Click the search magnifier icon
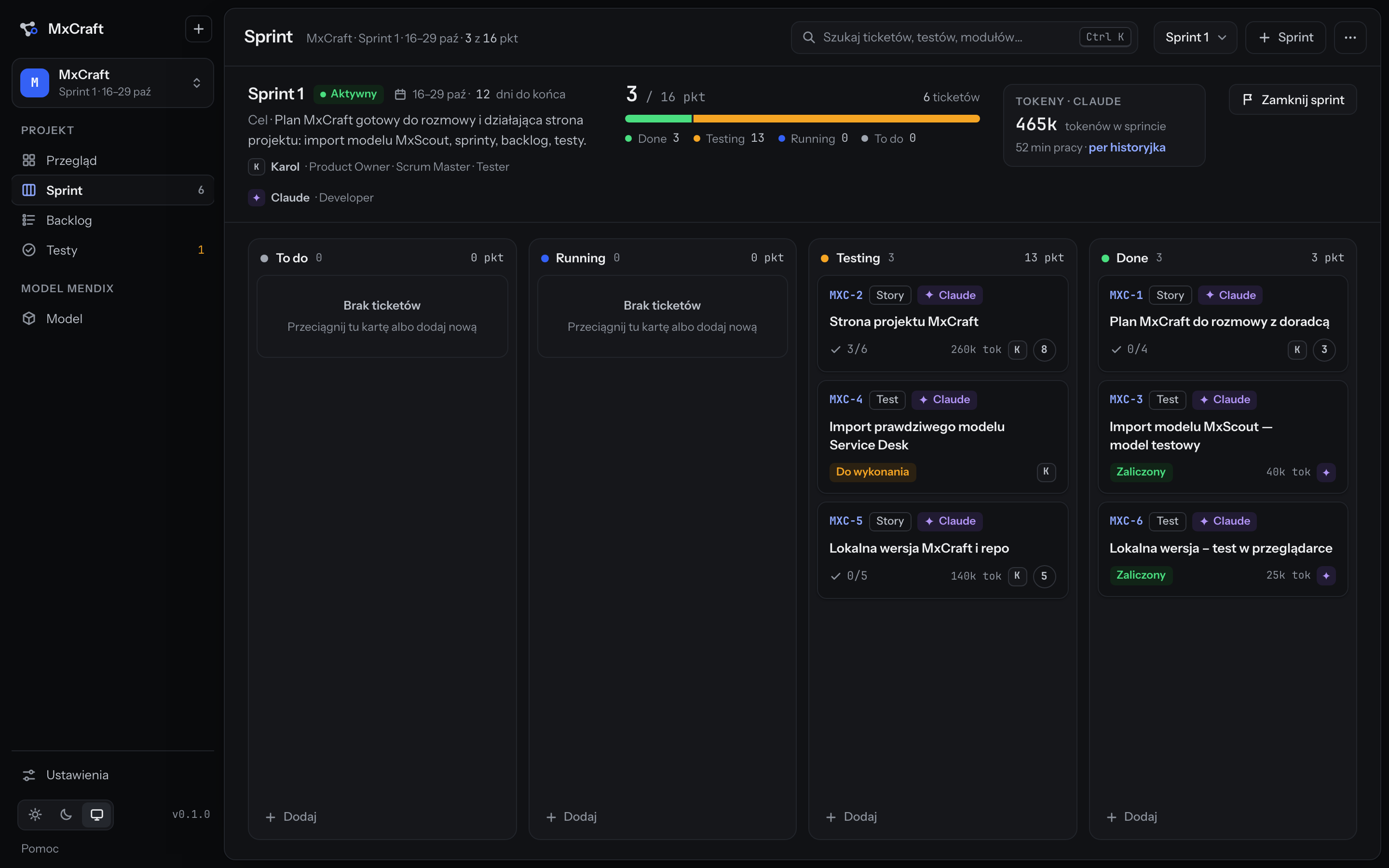The height and width of the screenshot is (868, 1389). tap(809, 37)
